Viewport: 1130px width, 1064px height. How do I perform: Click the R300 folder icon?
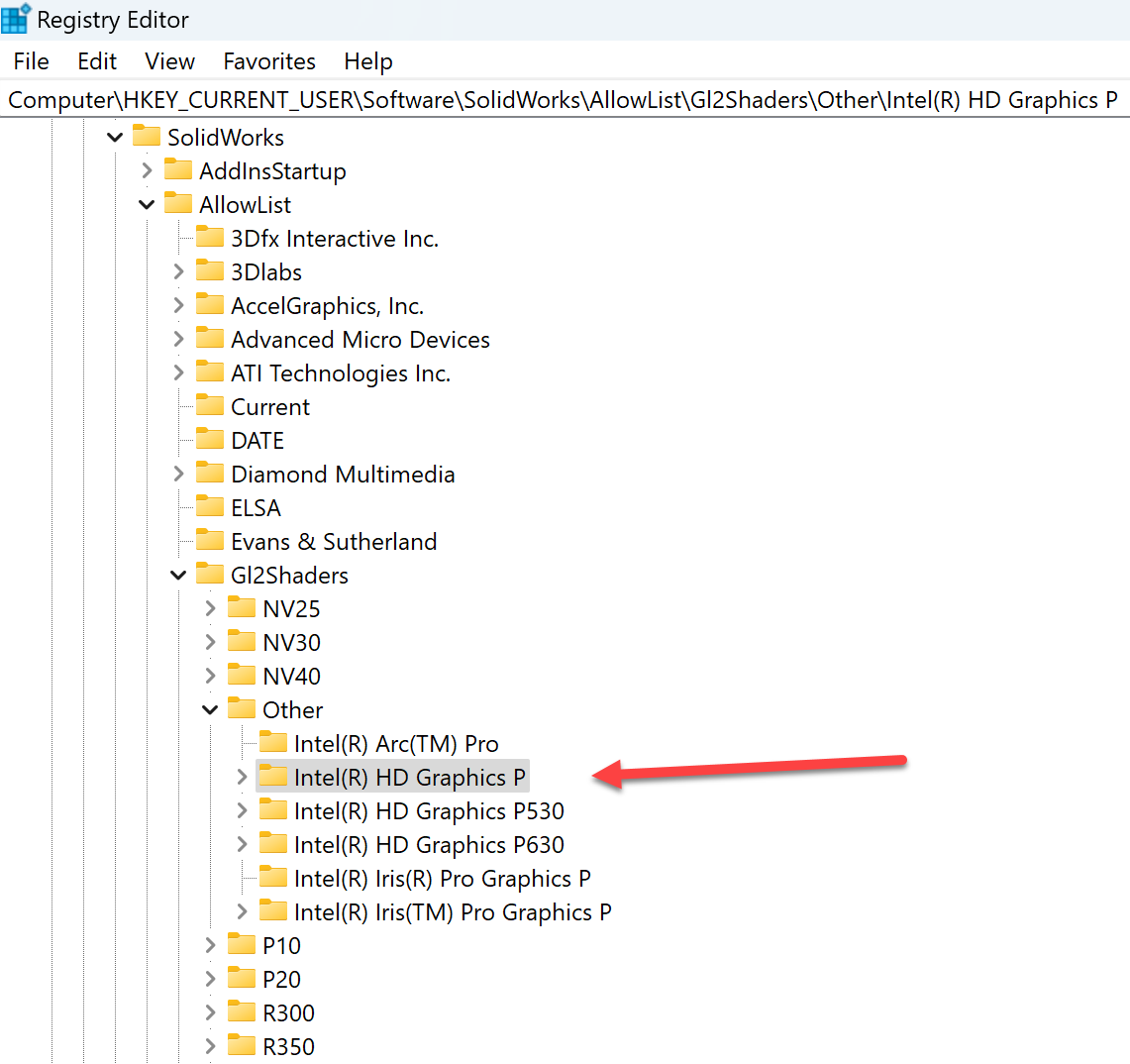(242, 1012)
